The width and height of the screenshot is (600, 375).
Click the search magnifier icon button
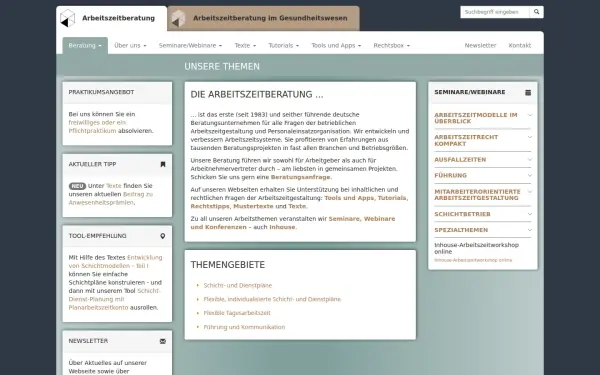[536, 12]
